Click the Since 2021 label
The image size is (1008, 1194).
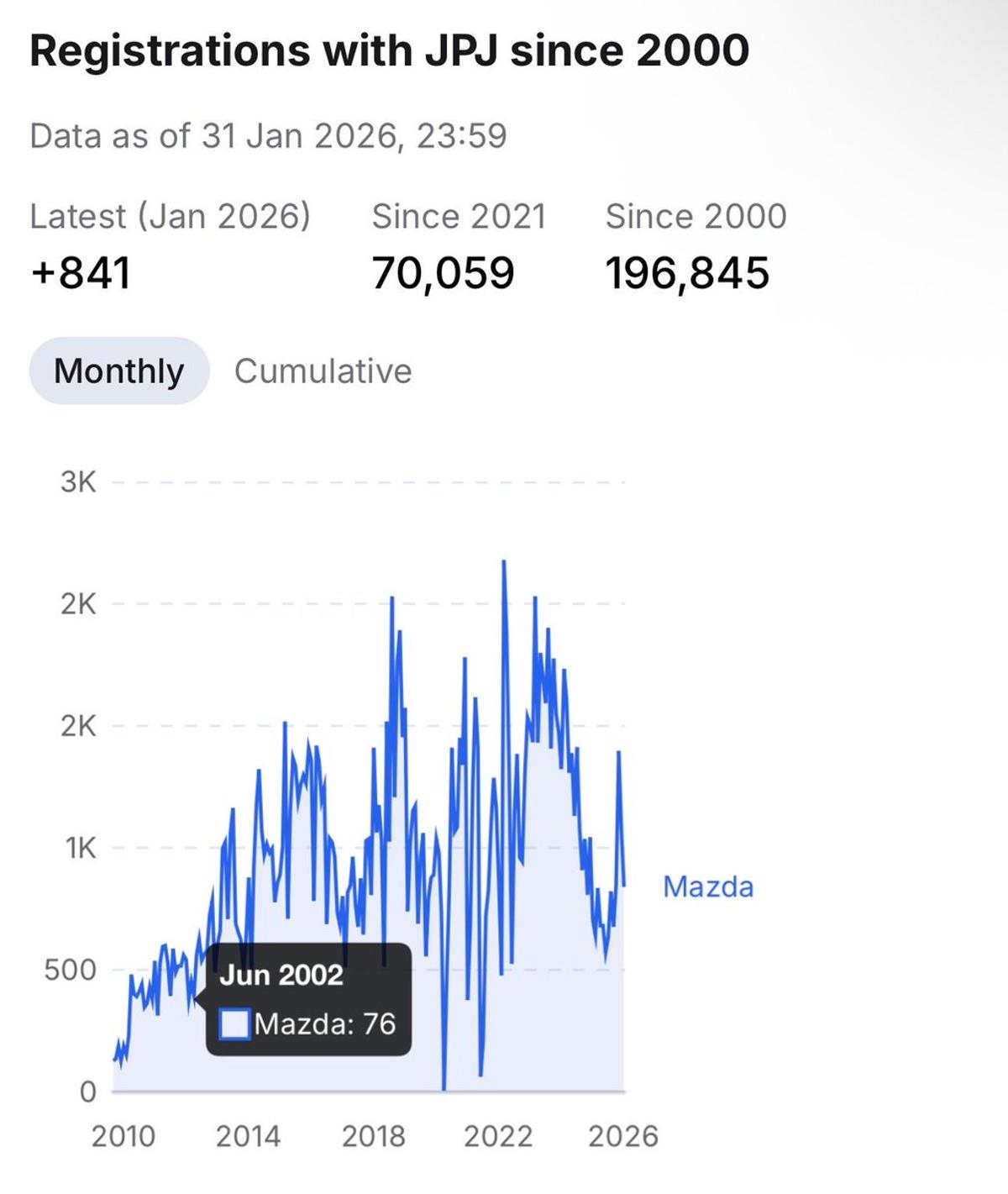(459, 216)
